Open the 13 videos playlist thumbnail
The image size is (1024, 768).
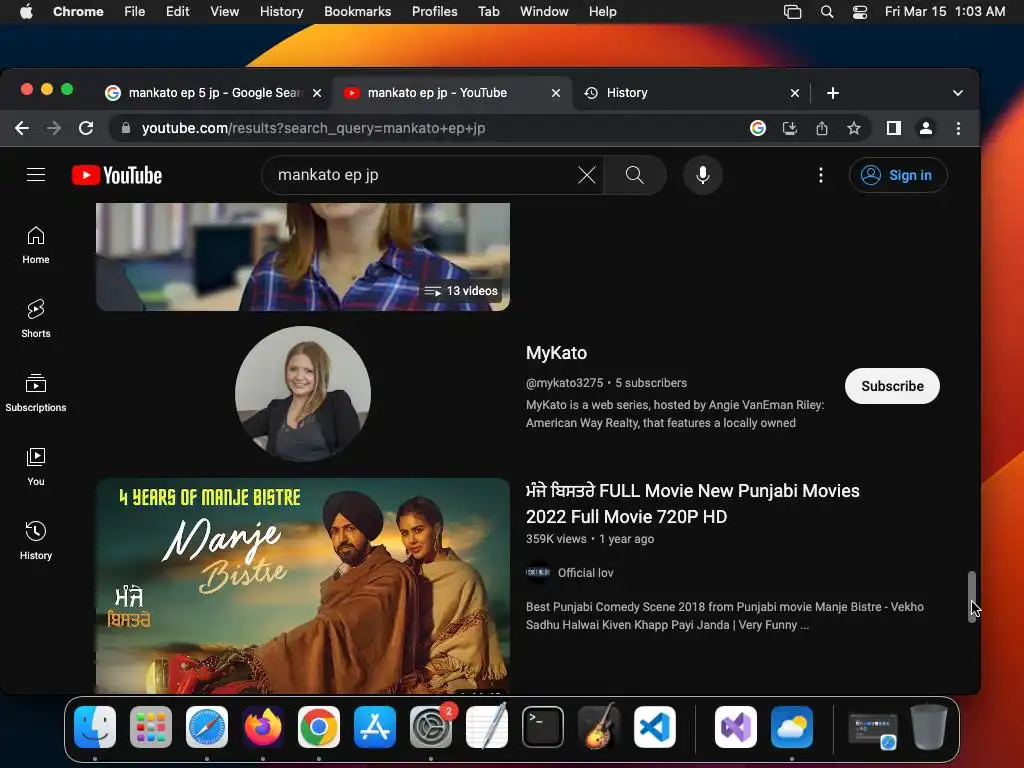pyautogui.click(x=303, y=257)
